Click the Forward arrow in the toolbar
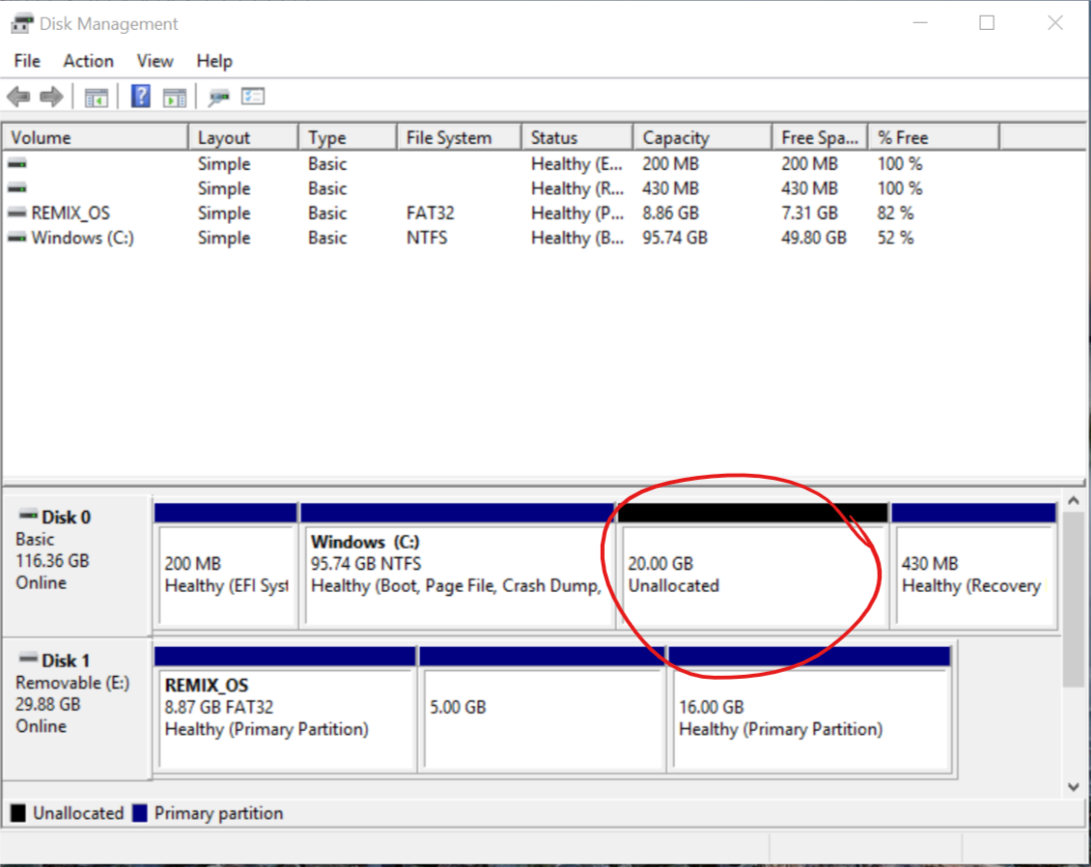Viewport: 1091px width, 867px height. tap(51, 97)
